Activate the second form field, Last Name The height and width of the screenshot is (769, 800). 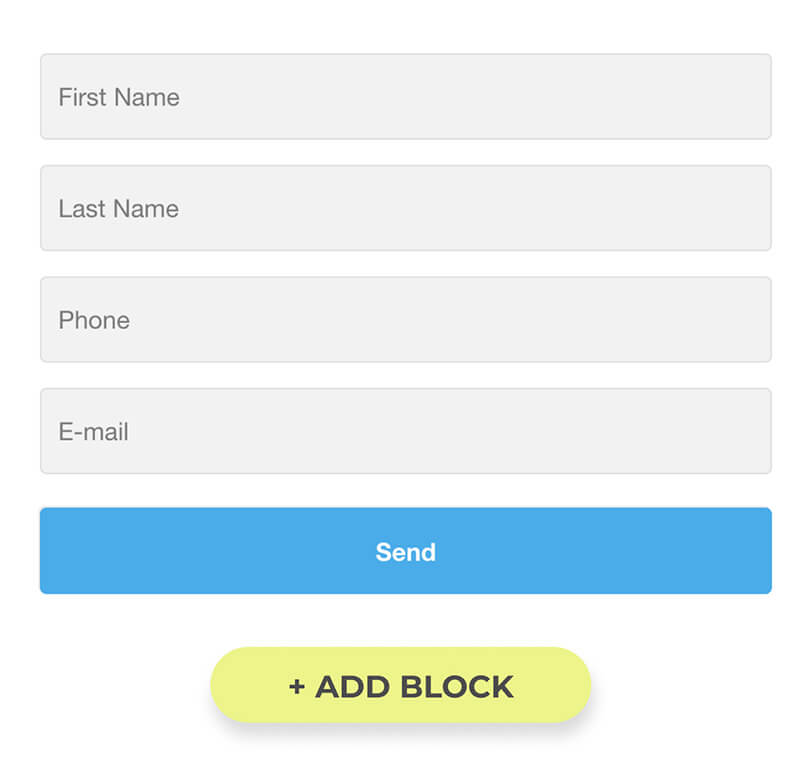(x=405, y=208)
